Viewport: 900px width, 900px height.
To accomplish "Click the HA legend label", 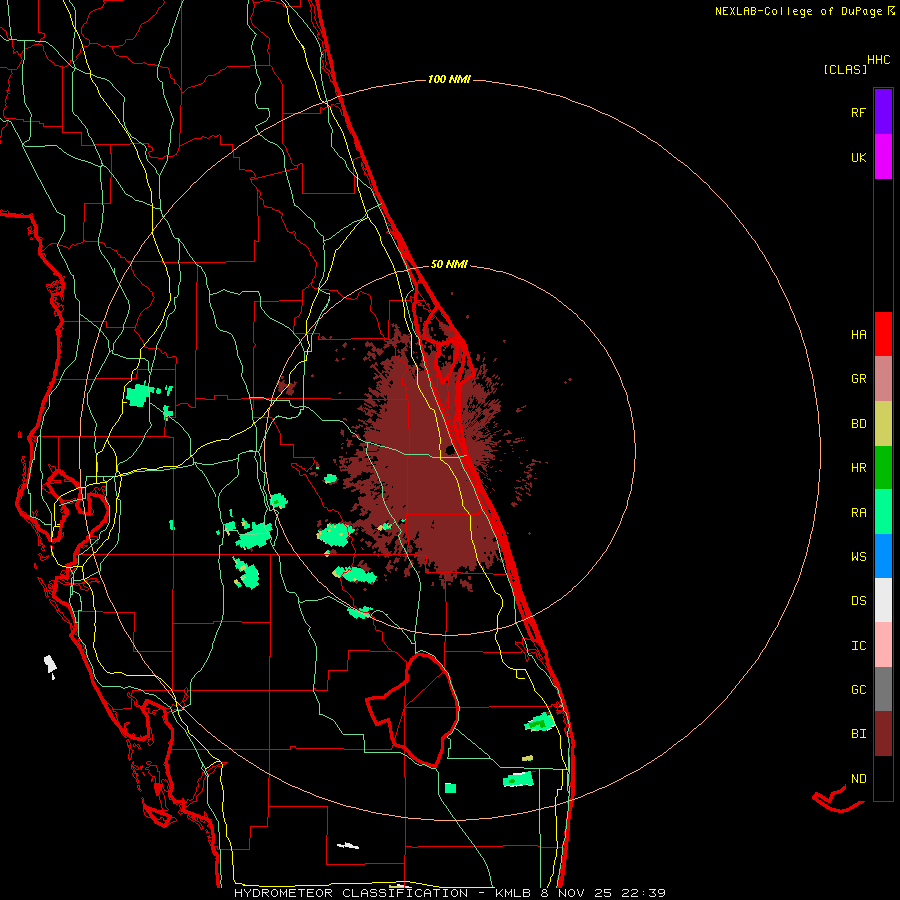I will [858, 335].
